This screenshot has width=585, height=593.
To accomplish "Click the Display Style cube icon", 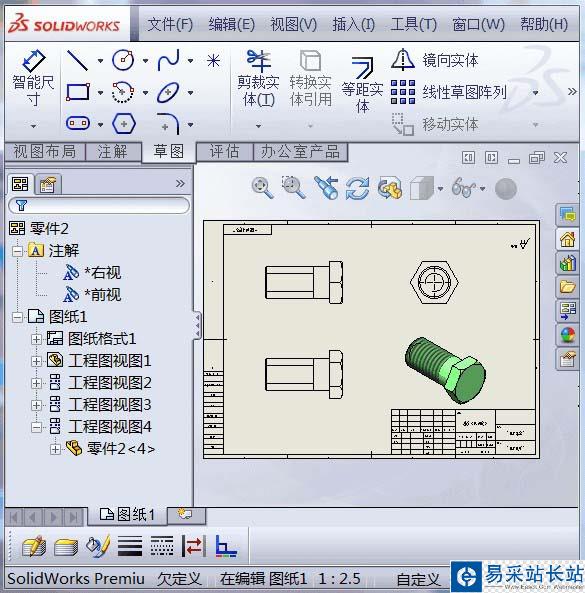I will click(x=421, y=188).
